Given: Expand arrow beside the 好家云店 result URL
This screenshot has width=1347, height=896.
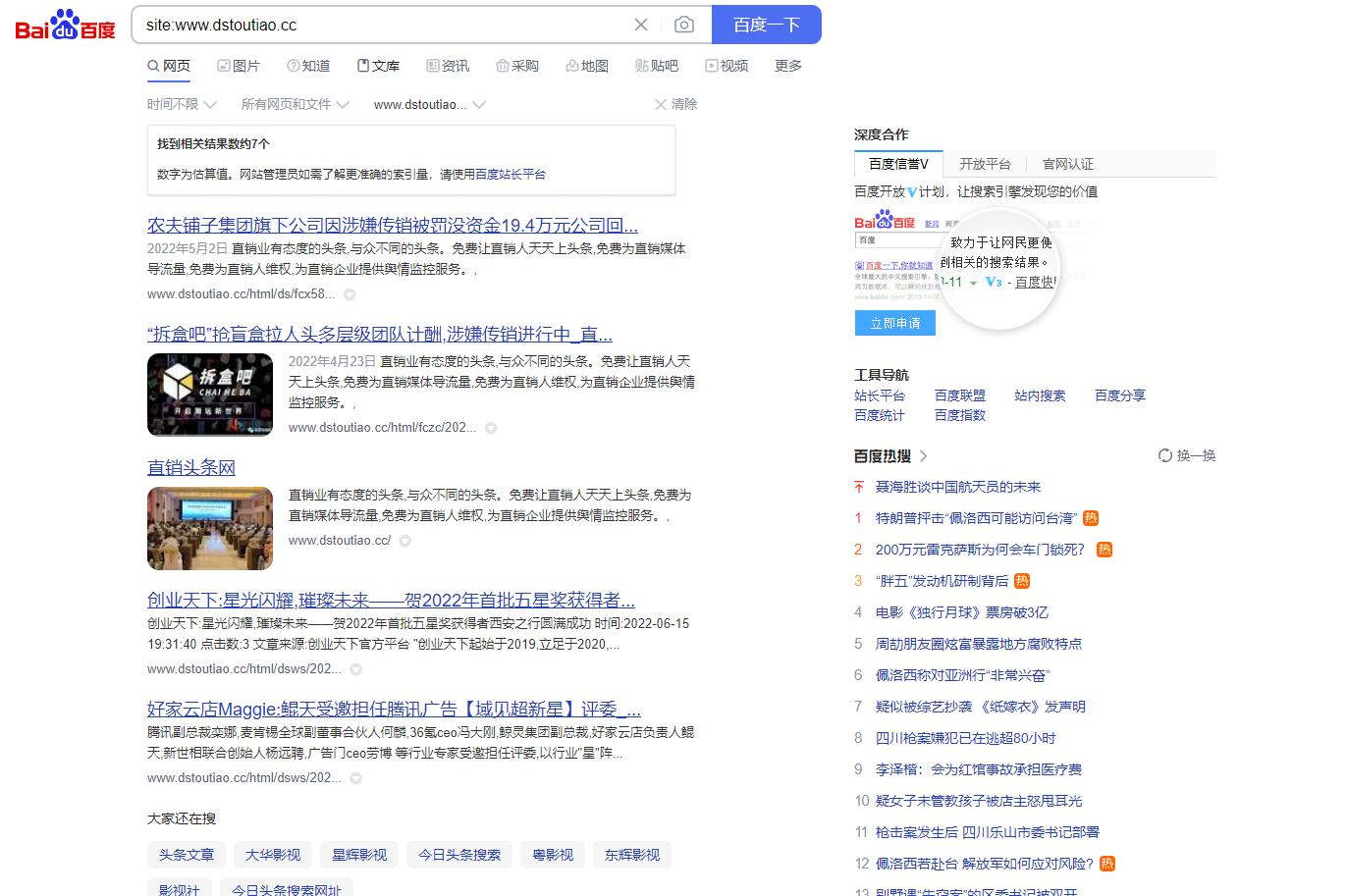Looking at the screenshot, I should (356, 778).
